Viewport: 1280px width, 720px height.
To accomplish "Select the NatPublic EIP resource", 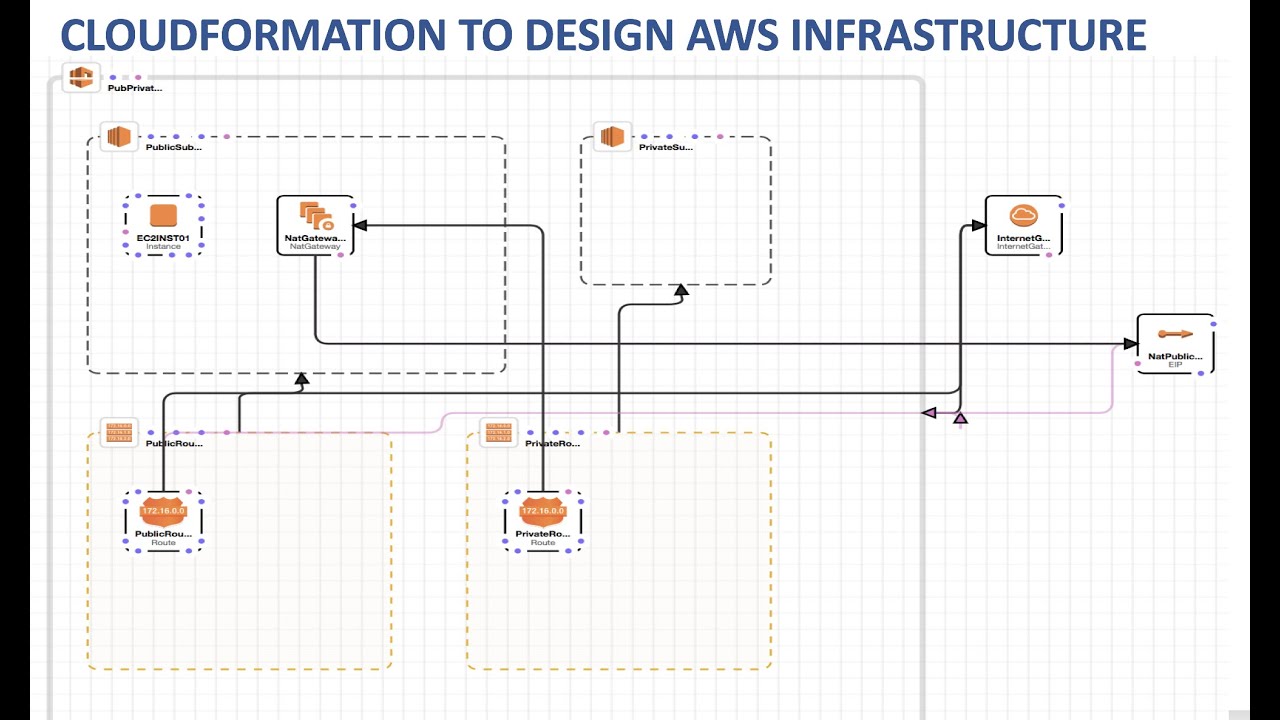I will (x=1175, y=344).
